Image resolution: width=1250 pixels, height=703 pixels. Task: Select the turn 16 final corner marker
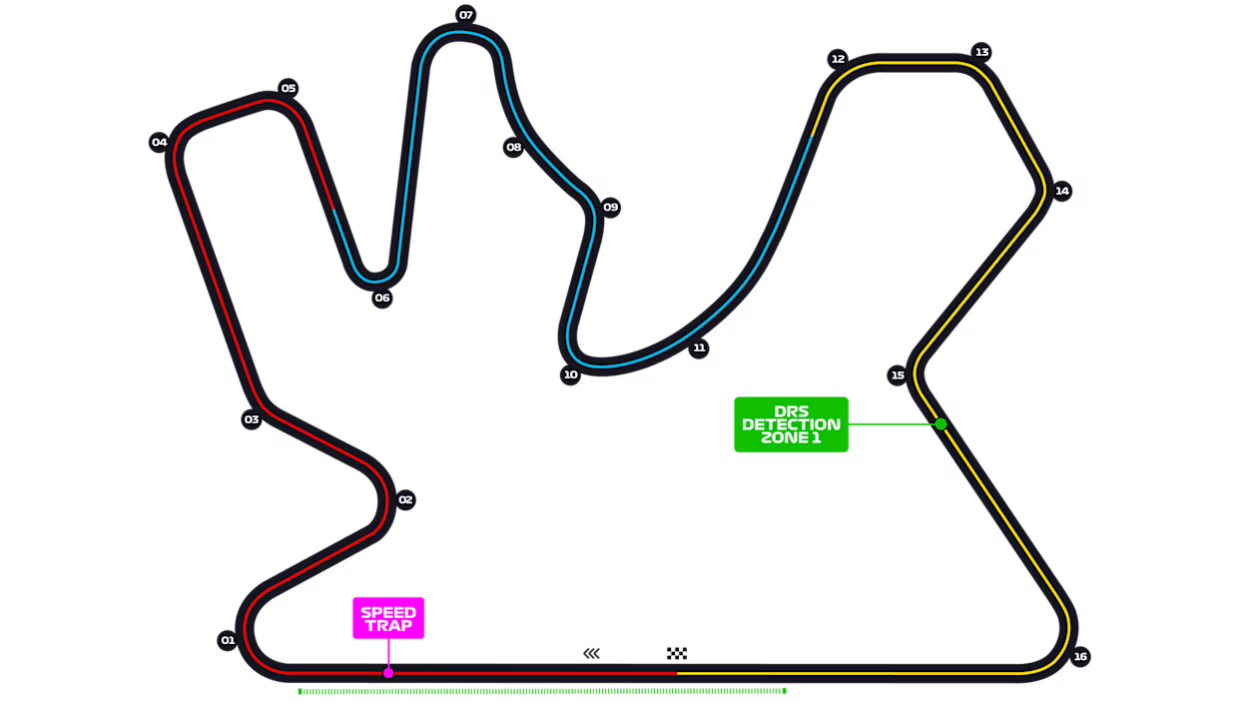(1080, 657)
